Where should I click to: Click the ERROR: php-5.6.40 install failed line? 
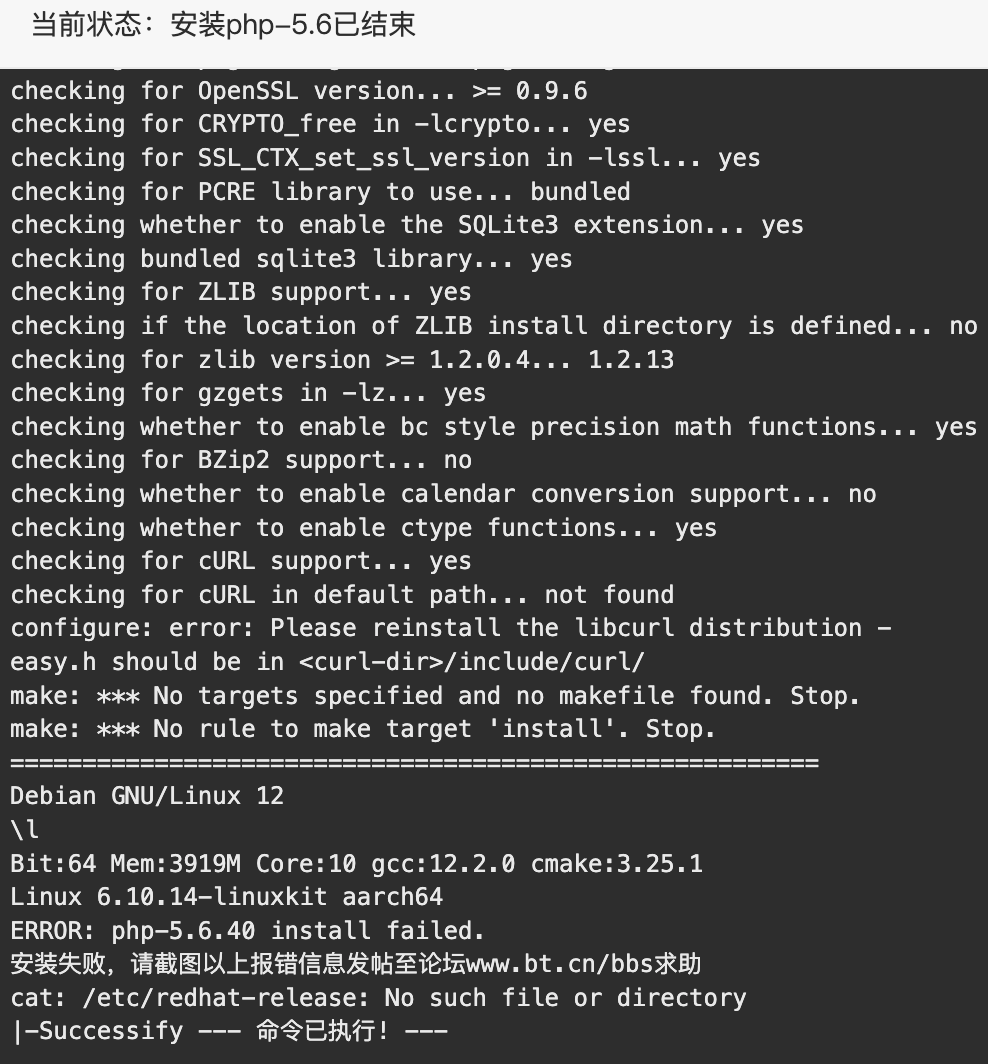(x=248, y=930)
